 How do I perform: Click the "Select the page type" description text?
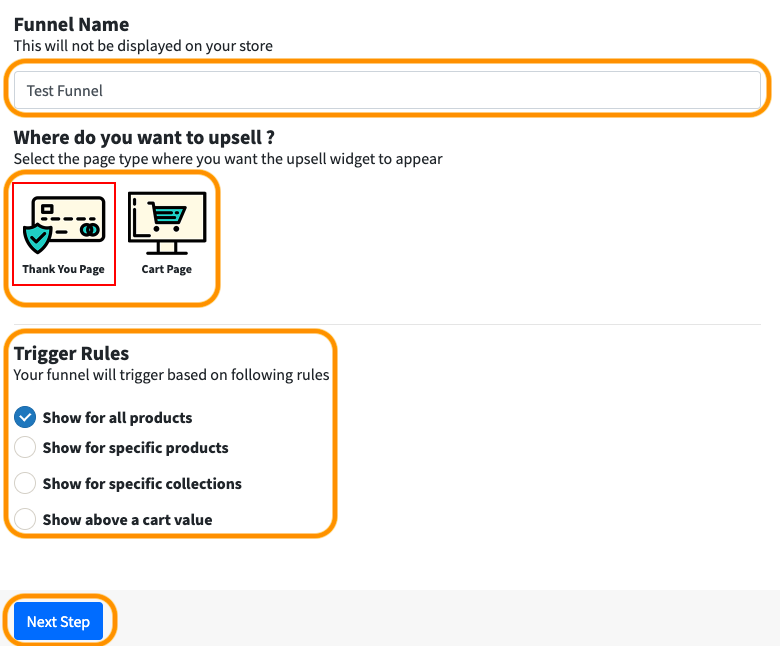[x=228, y=159]
